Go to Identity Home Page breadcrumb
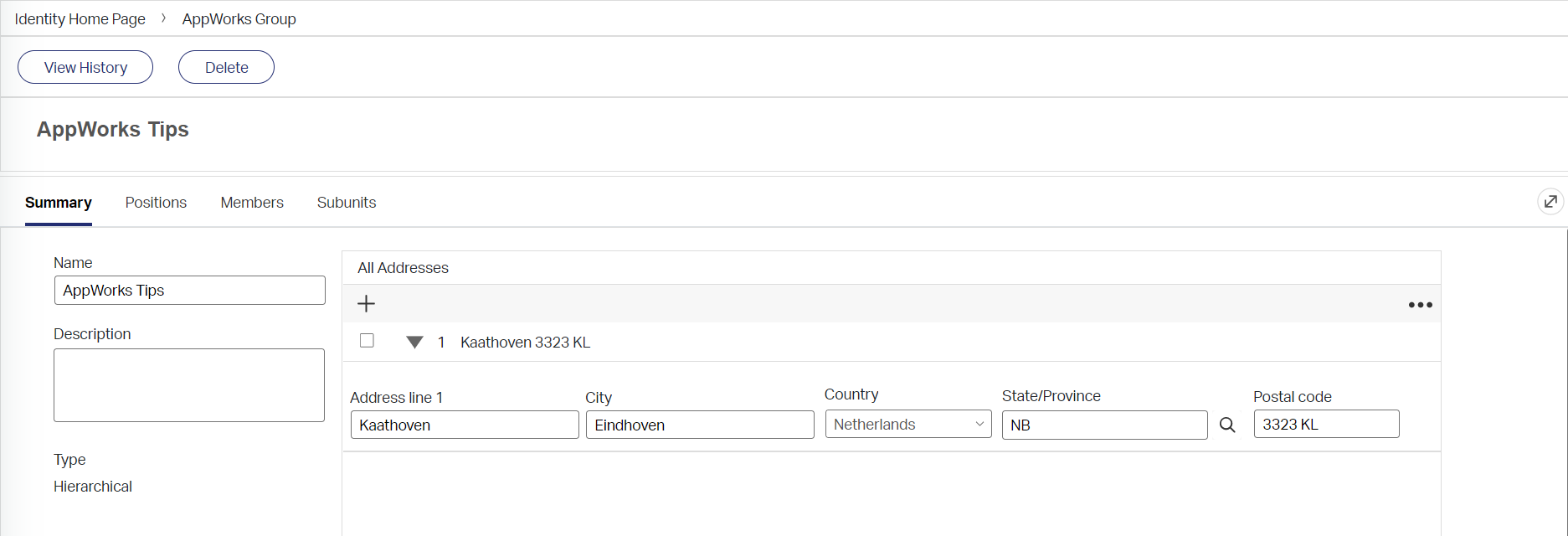Screen dimensions: 1568x536 click(x=80, y=18)
